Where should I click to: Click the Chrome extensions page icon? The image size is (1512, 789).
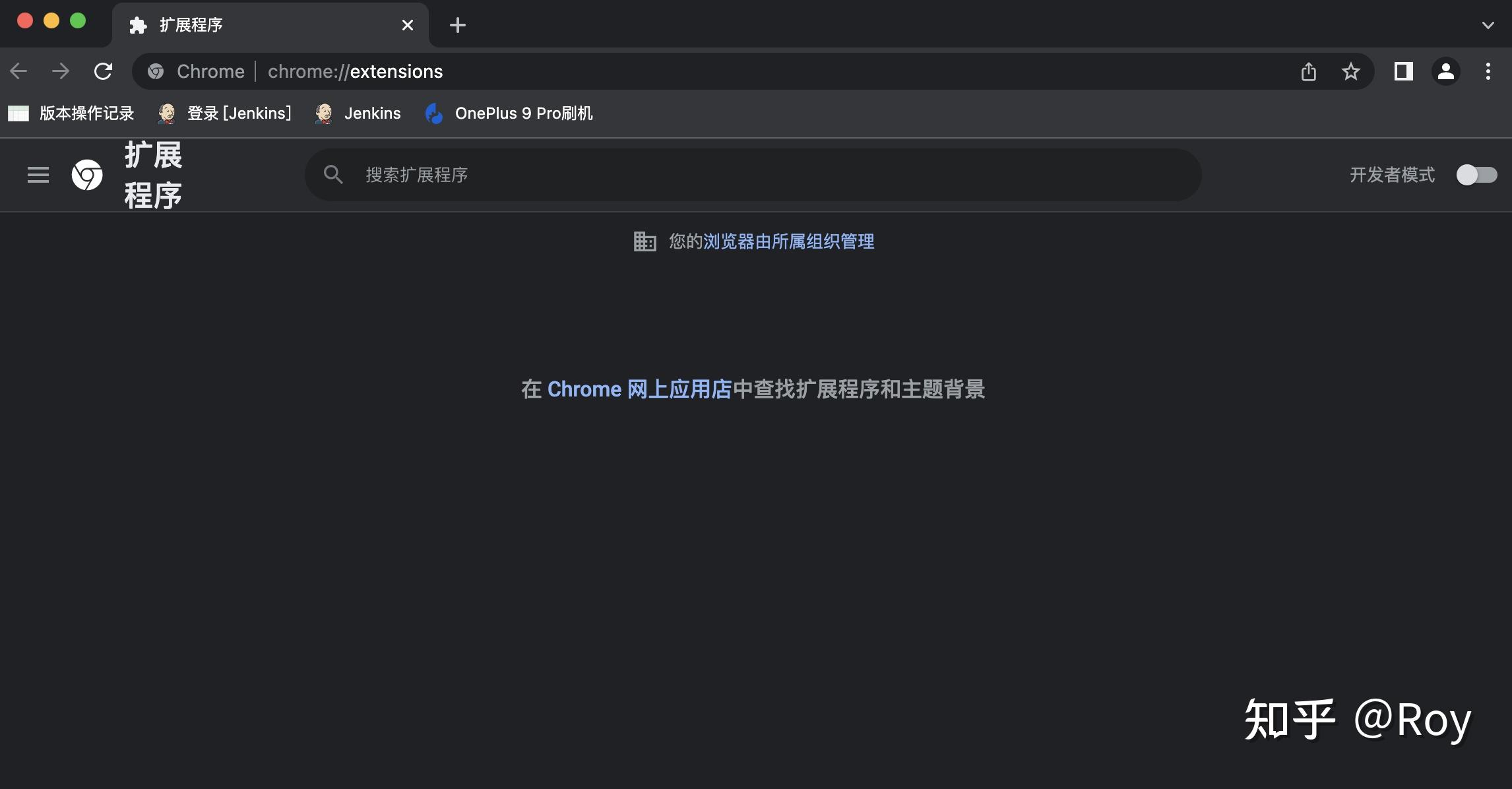click(x=87, y=175)
